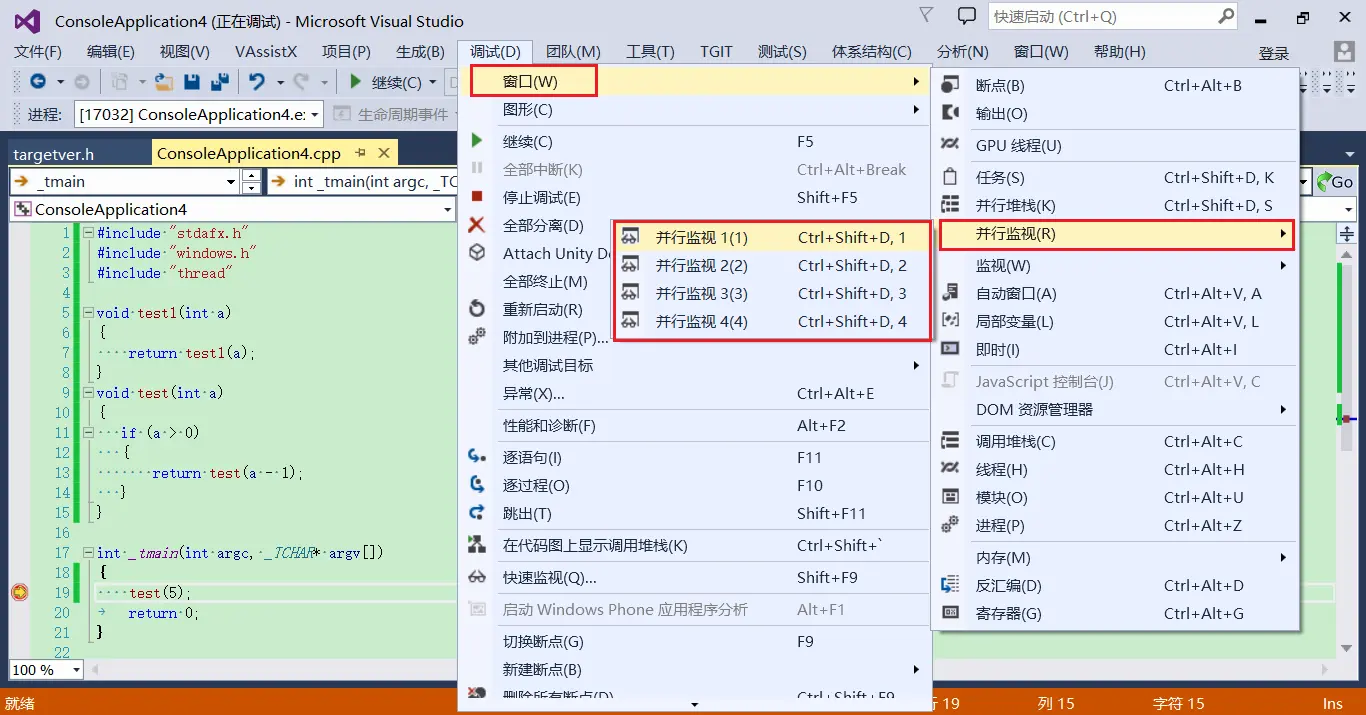Click the tasks clipboard icon next to 任务(S)

pos(951,178)
